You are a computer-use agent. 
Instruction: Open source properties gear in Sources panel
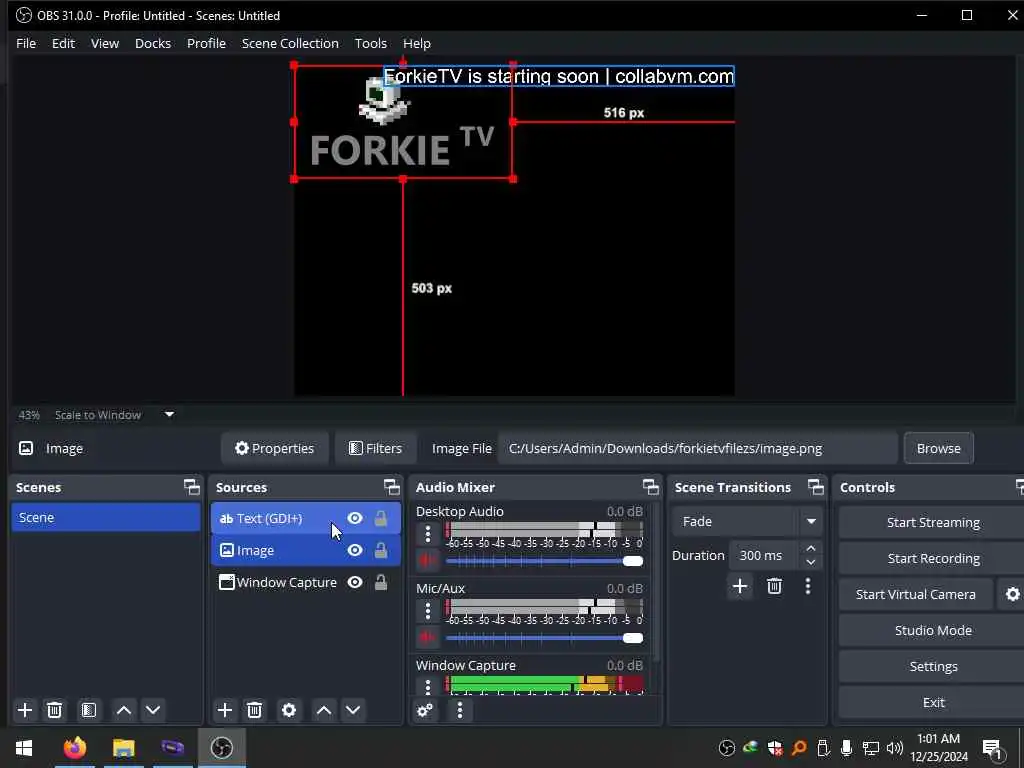[289, 710]
